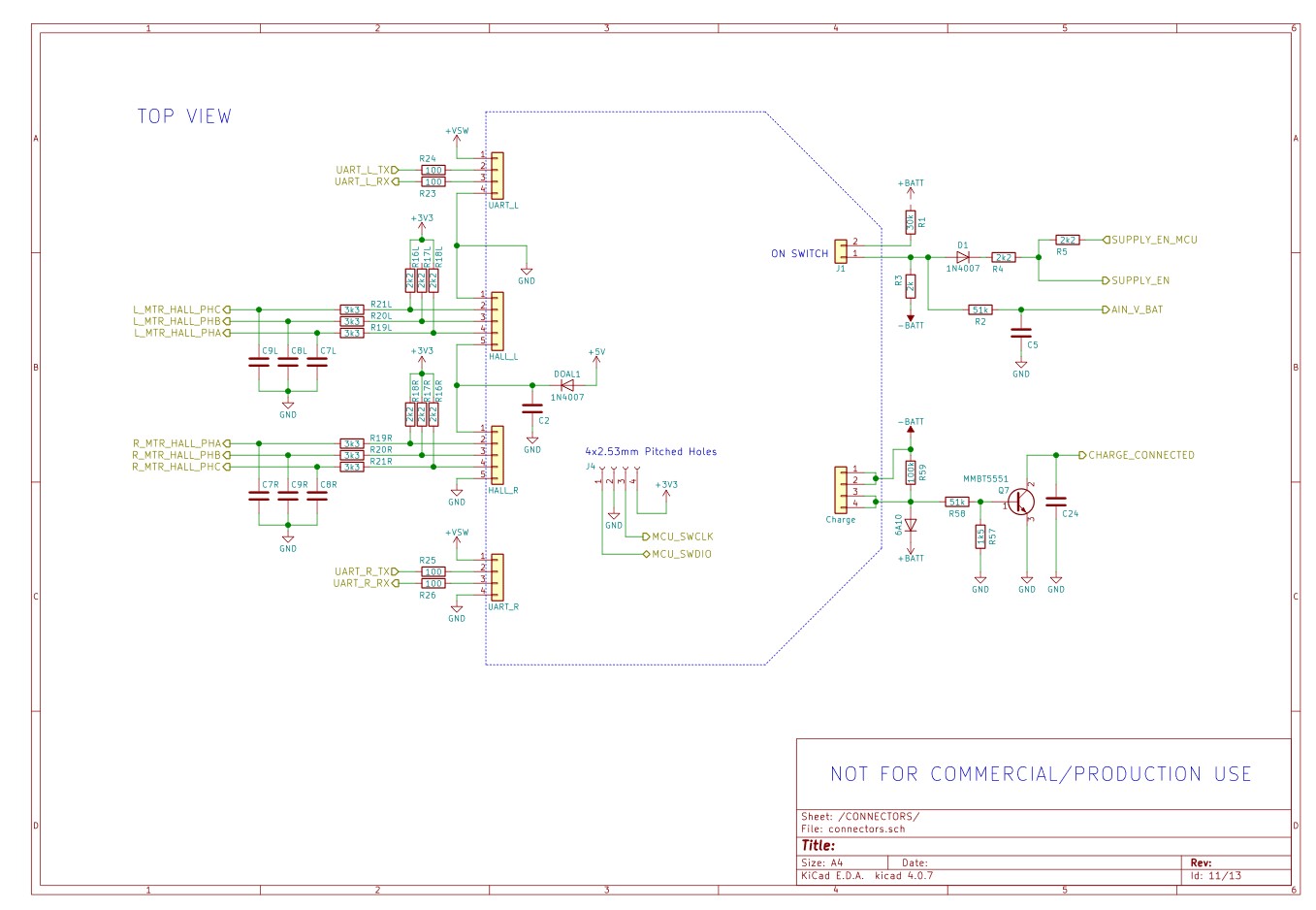Select the HALL_L connector symbol
Screen dimensions: 1316x910
point(498,321)
